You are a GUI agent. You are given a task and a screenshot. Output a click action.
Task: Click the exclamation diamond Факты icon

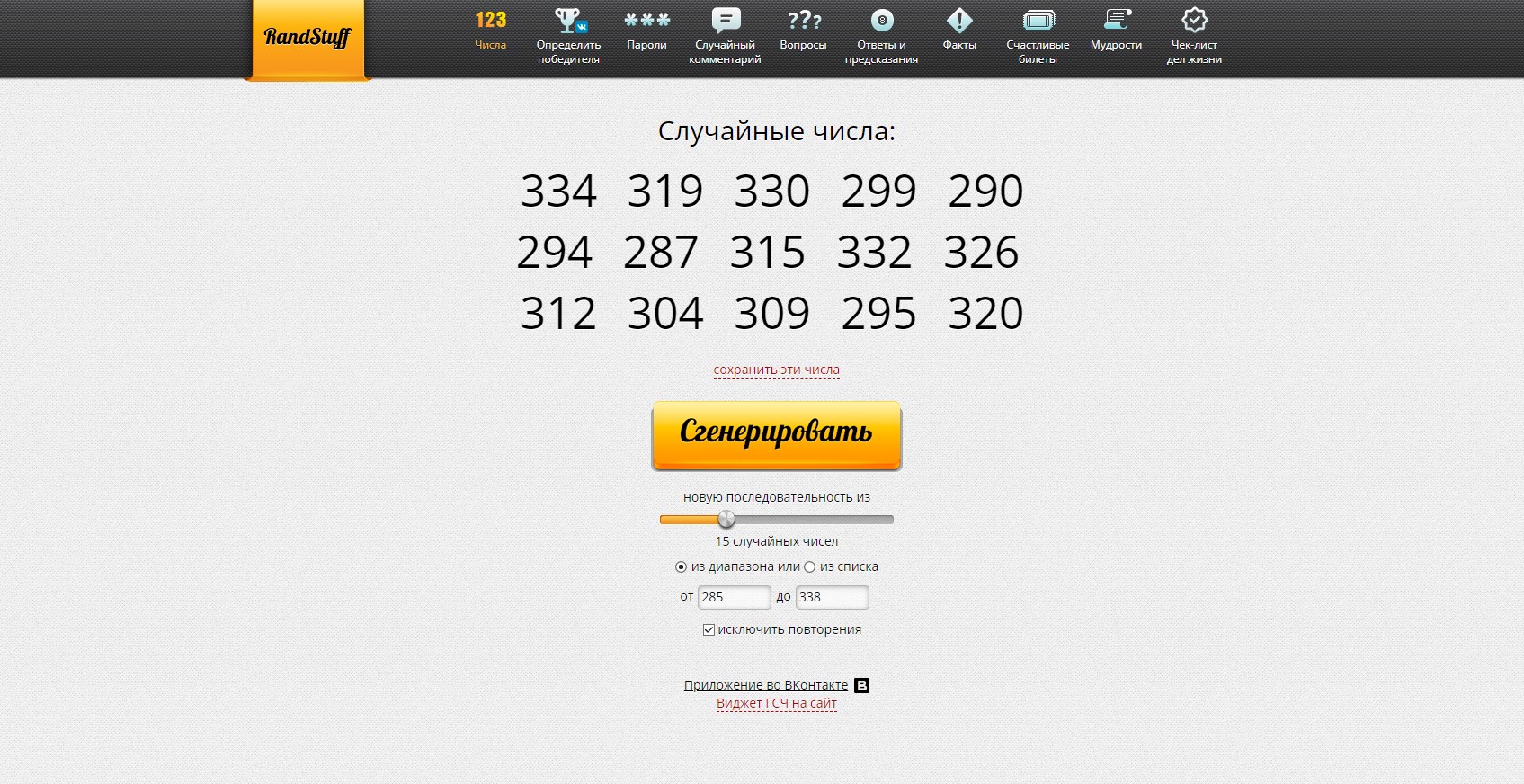[959, 21]
